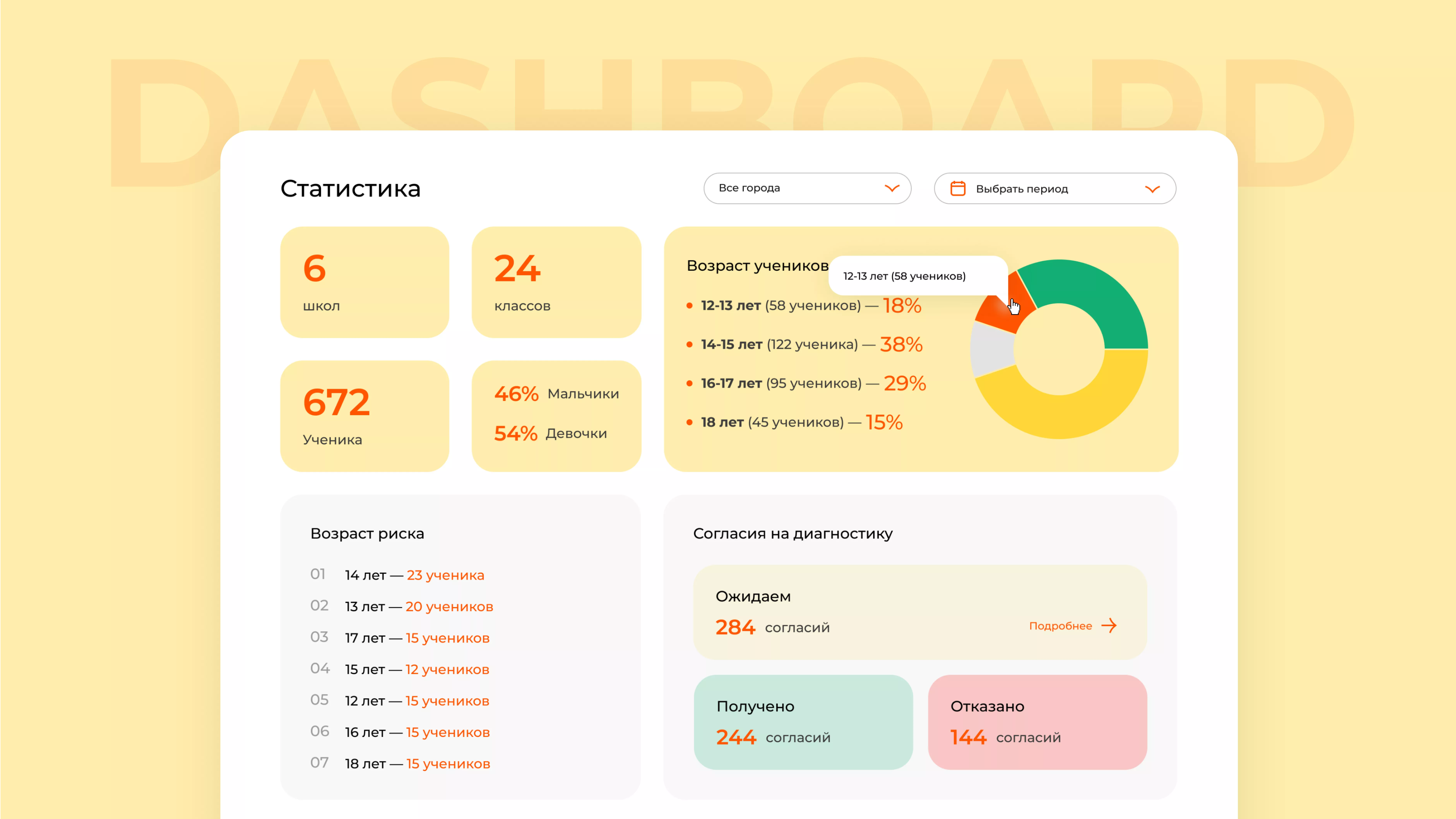
Task: Click the arrow icon next to Подробнее
Action: (1109, 626)
